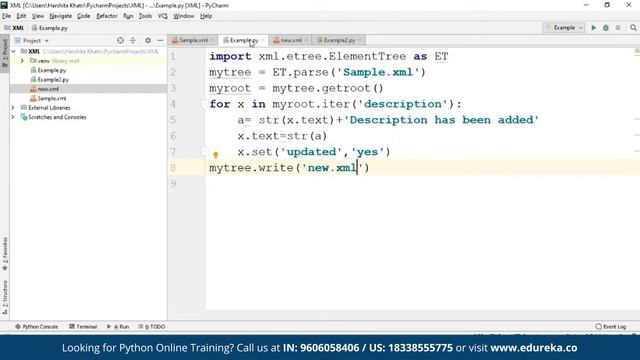Open the VCS menu
640x360 pixels.
coord(163,16)
